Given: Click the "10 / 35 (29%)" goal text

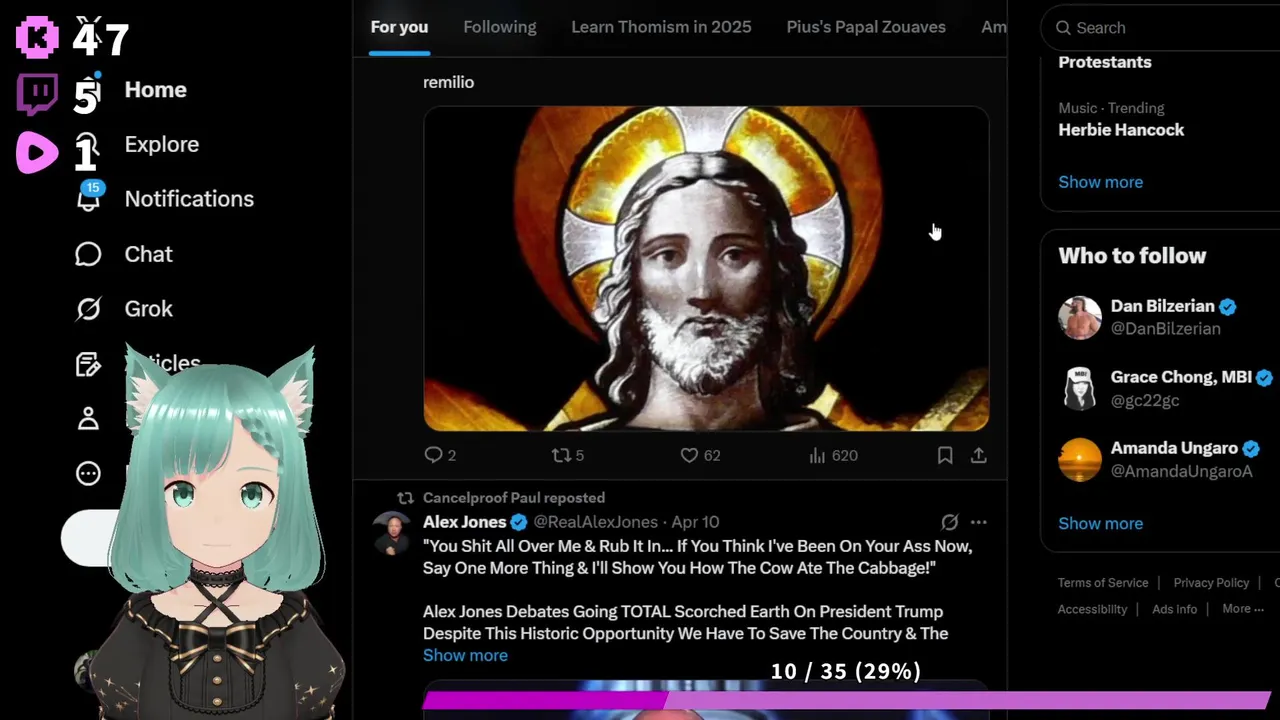Looking at the screenshot, I should point(845,671).
